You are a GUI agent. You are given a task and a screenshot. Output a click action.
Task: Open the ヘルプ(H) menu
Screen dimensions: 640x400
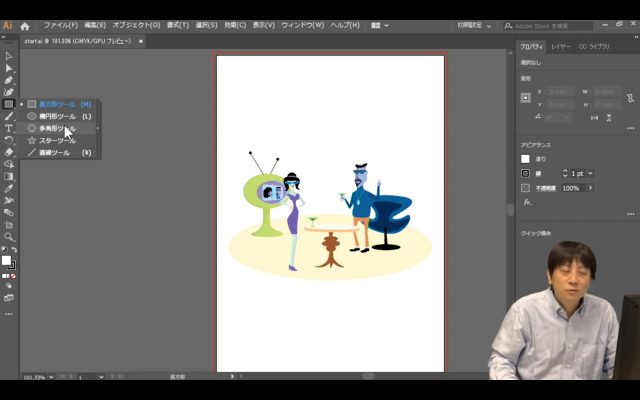tap(345, 25)
